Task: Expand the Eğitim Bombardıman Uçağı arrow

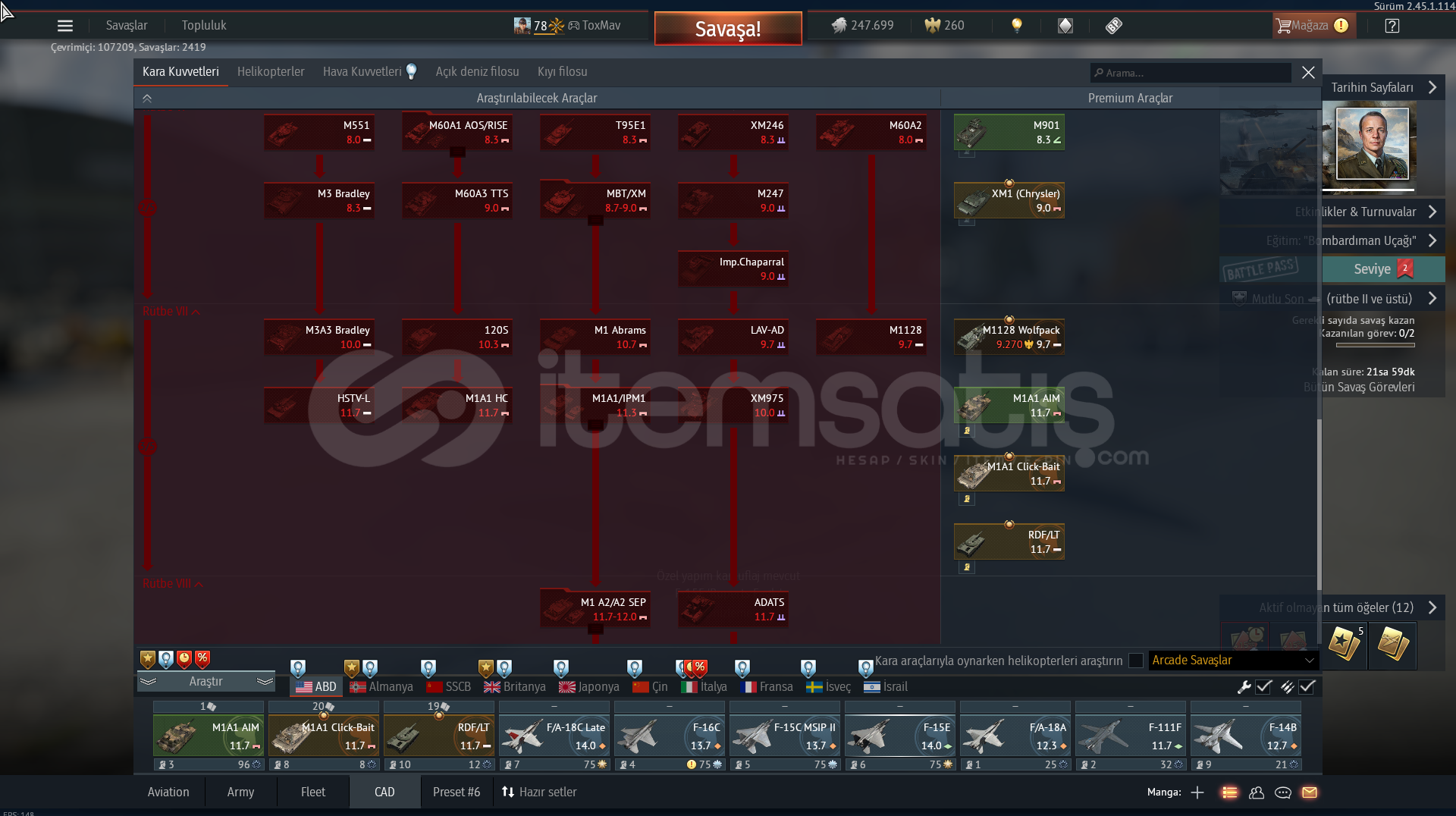Action: (1432, 240)
